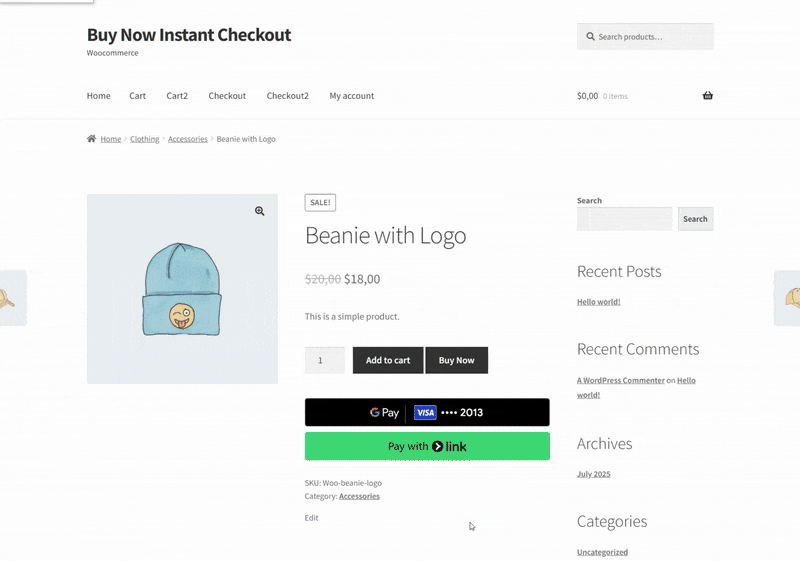
Task: Pay with Google Pay Visa button
Action: 427,412
